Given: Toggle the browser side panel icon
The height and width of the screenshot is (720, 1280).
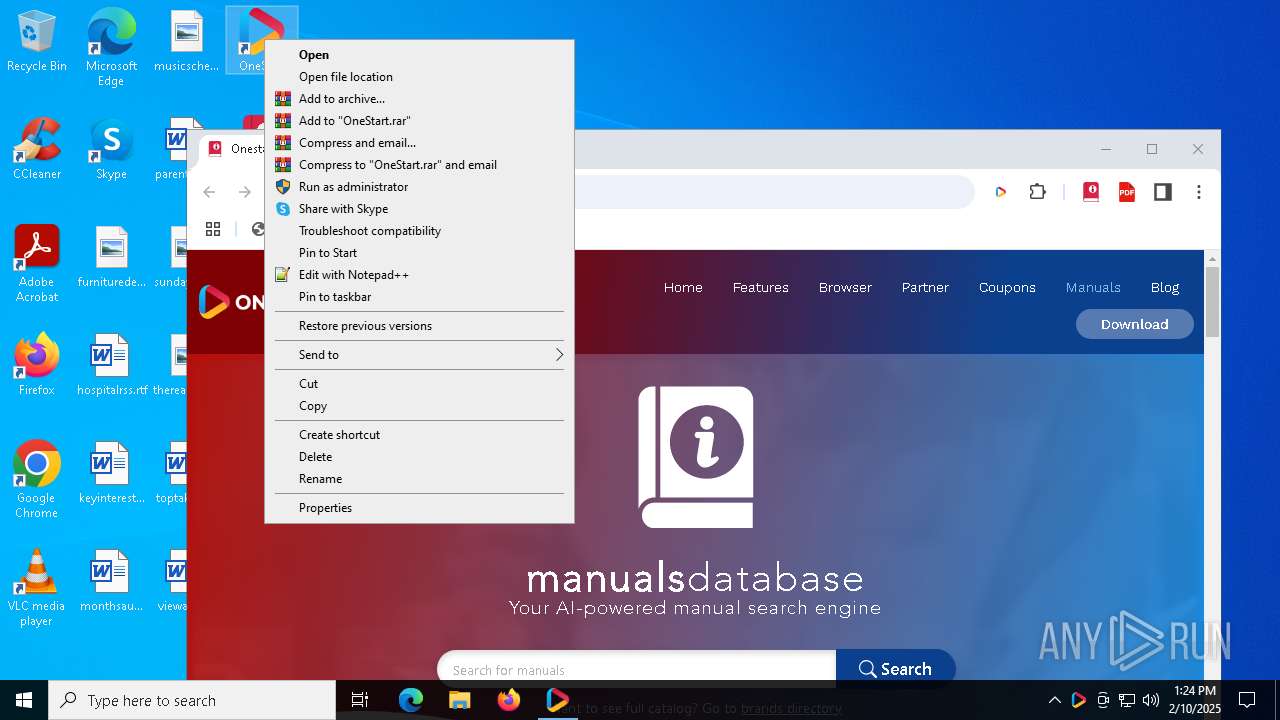Looking at the screenshot, I should [1163, 192].
